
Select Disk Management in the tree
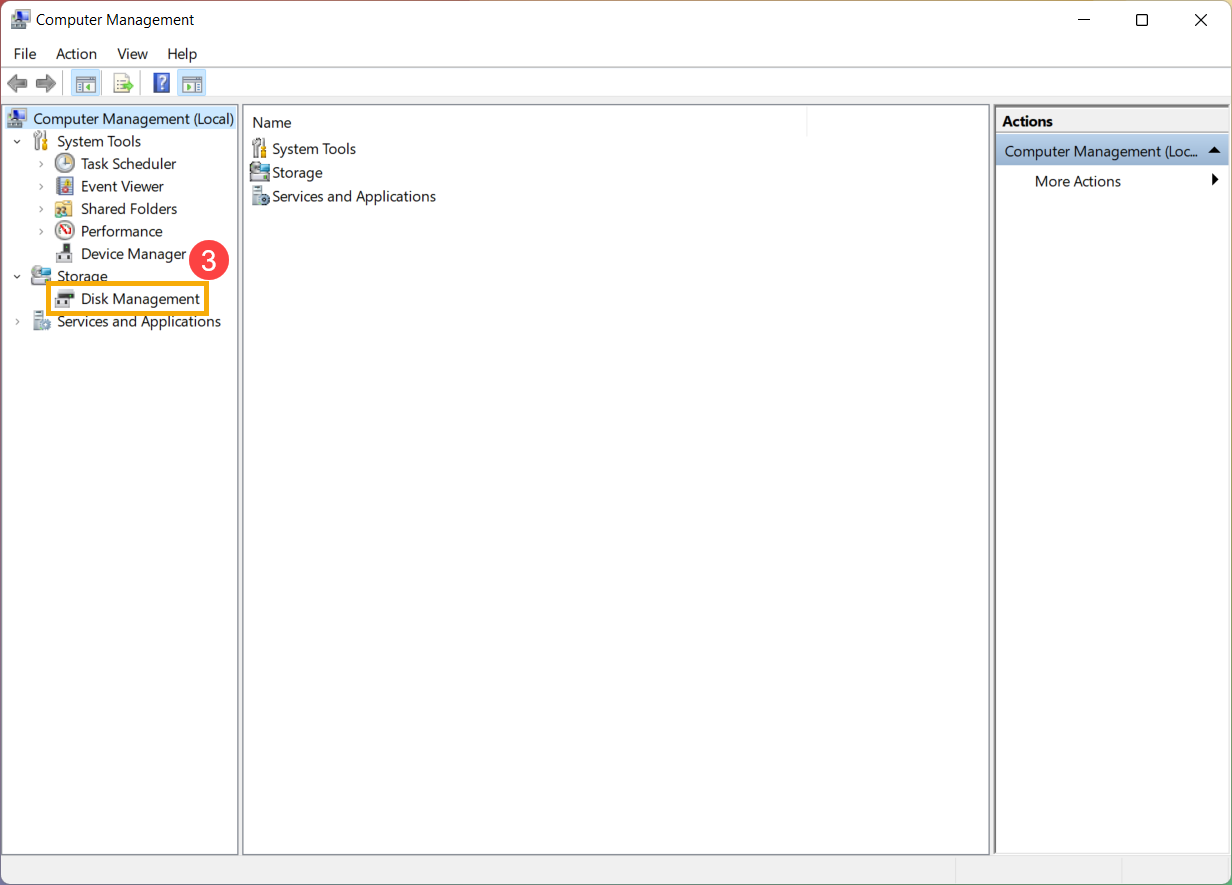(140, 299)
